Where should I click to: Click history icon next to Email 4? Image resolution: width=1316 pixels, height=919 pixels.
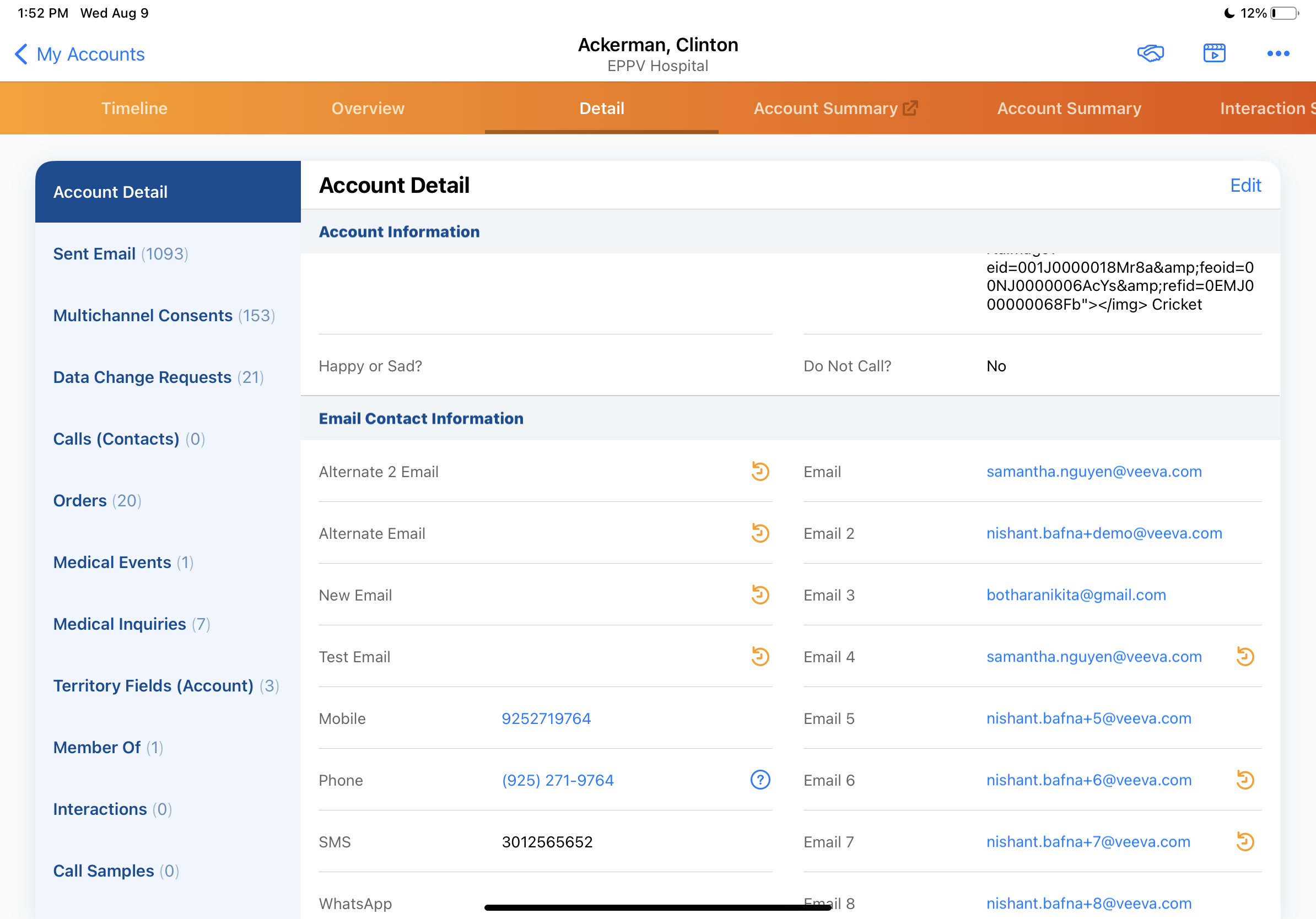pos(1245,657)
